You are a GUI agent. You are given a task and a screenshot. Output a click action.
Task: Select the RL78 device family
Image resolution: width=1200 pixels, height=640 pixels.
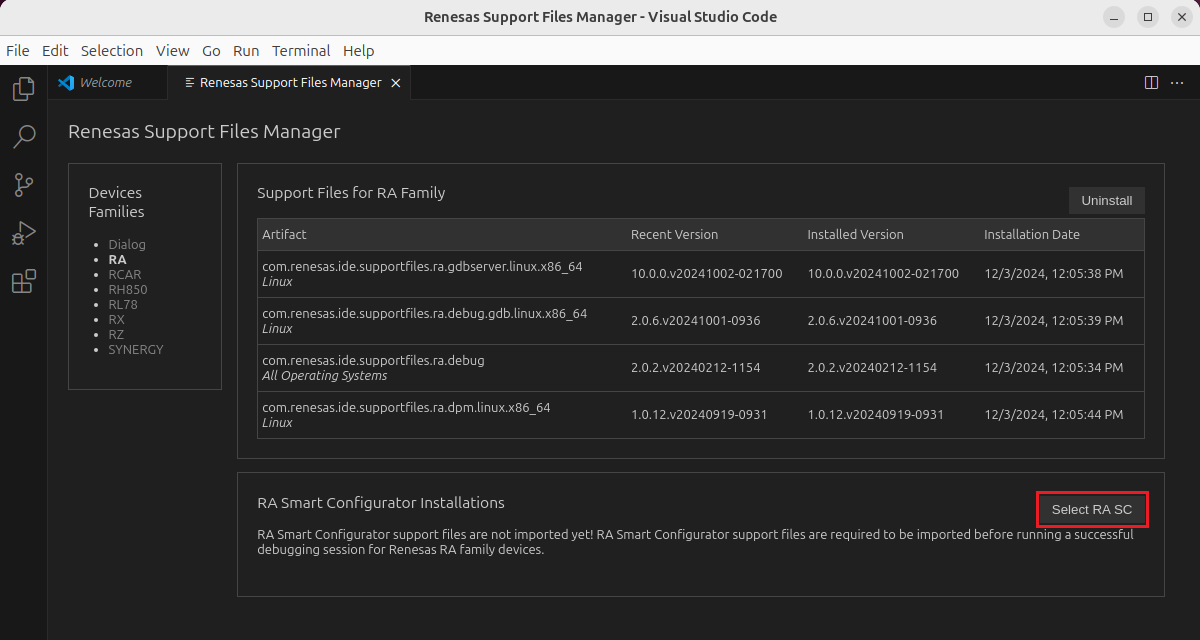123,304
